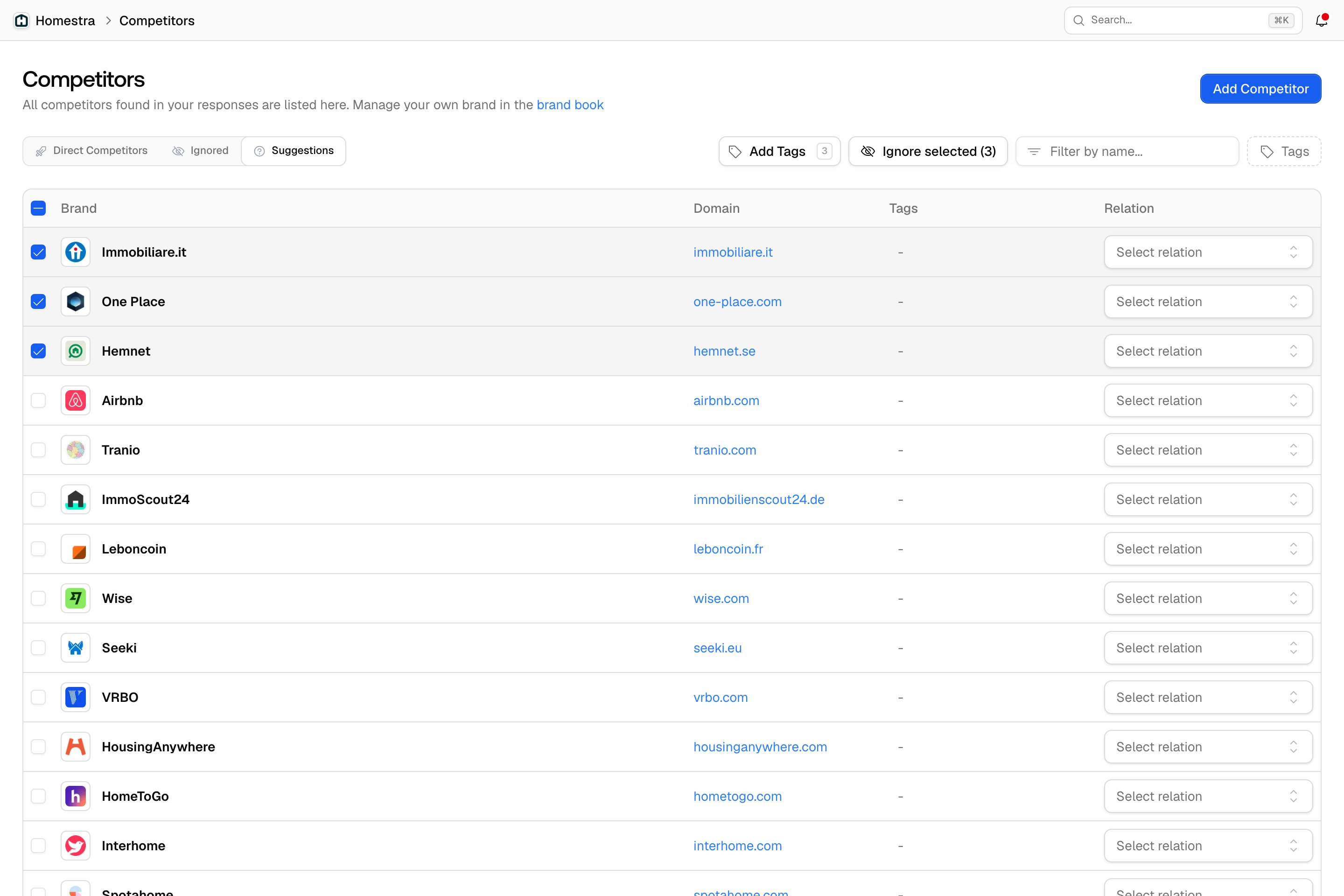The image size is (1344, 896).
Task: Switch to the Ignored tab
Action: pyautogui.click(x=200, y=151)
